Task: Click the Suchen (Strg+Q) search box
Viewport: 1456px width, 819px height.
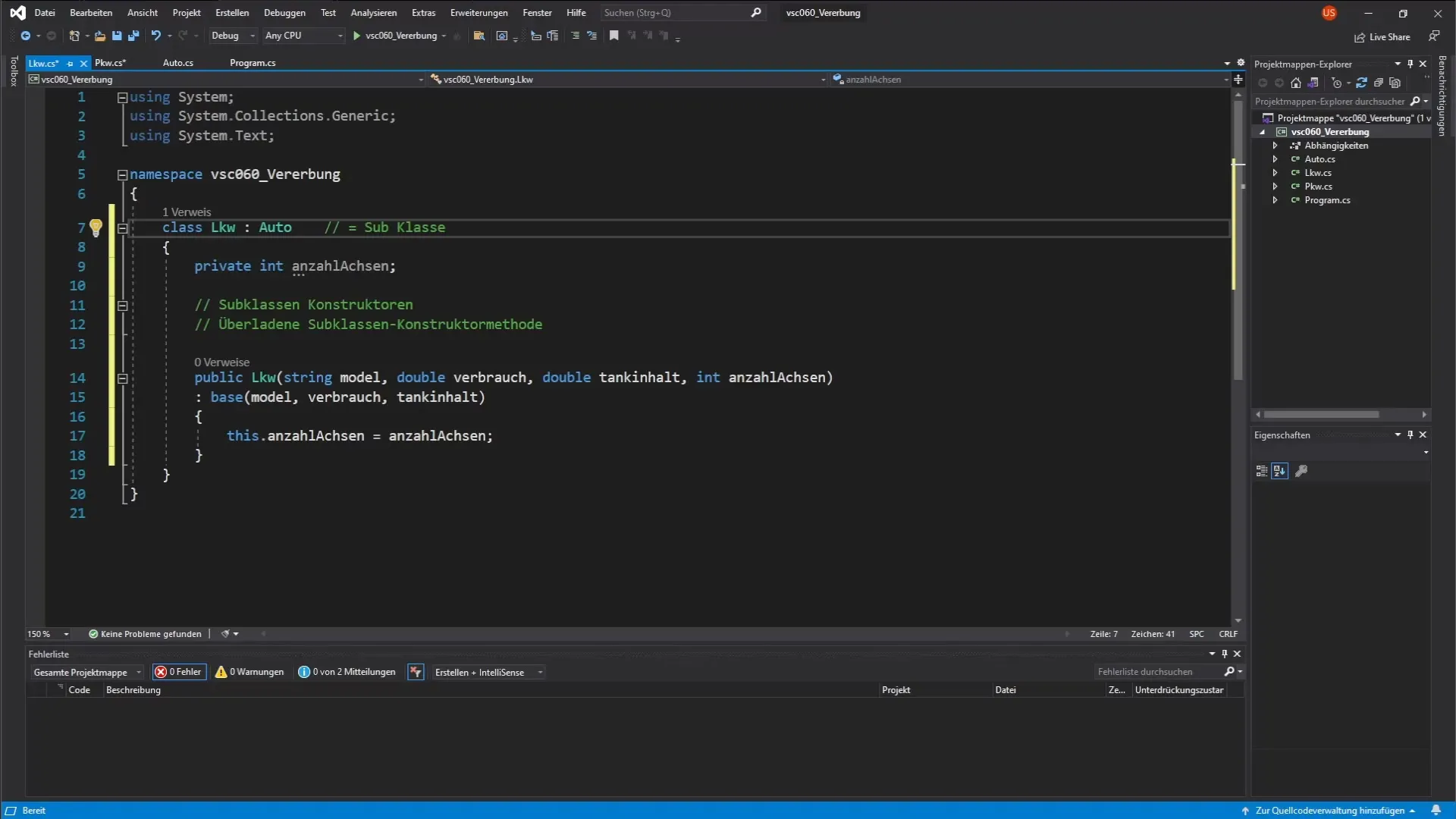Action: (682, 13)
